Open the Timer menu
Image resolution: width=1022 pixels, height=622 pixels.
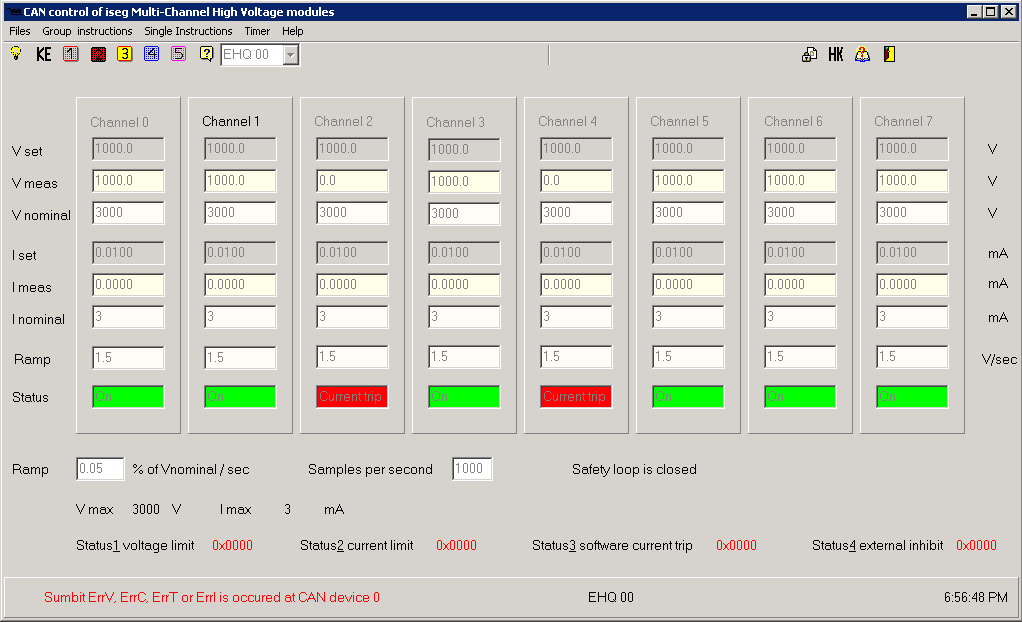257,31
